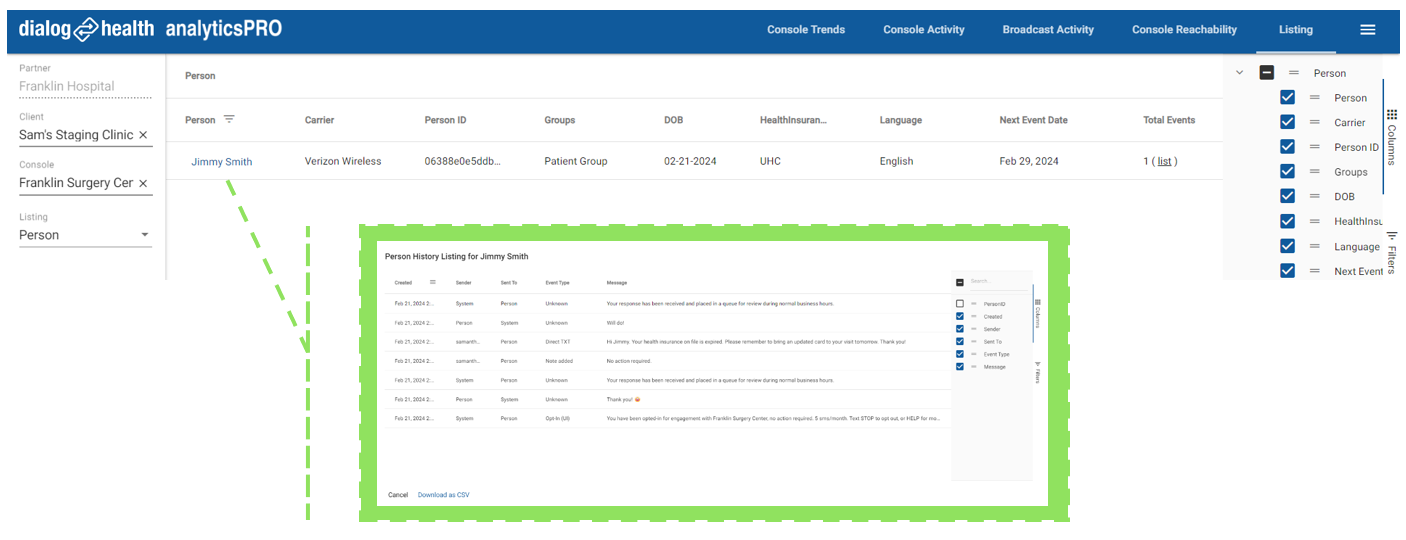Click the Opt-In (UI) event type cell
Screen dimensions: 1406x540
pyautogui.click(x=557, y=418)
